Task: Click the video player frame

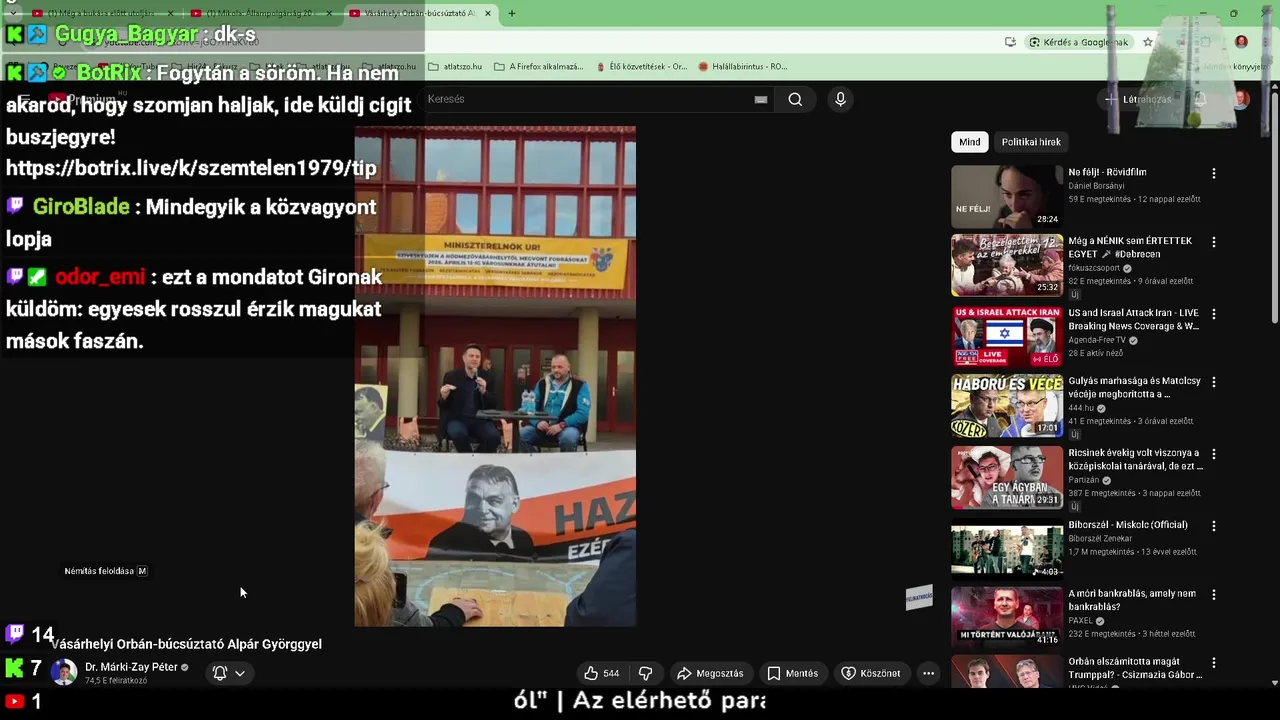Action: tap(495, 376)
